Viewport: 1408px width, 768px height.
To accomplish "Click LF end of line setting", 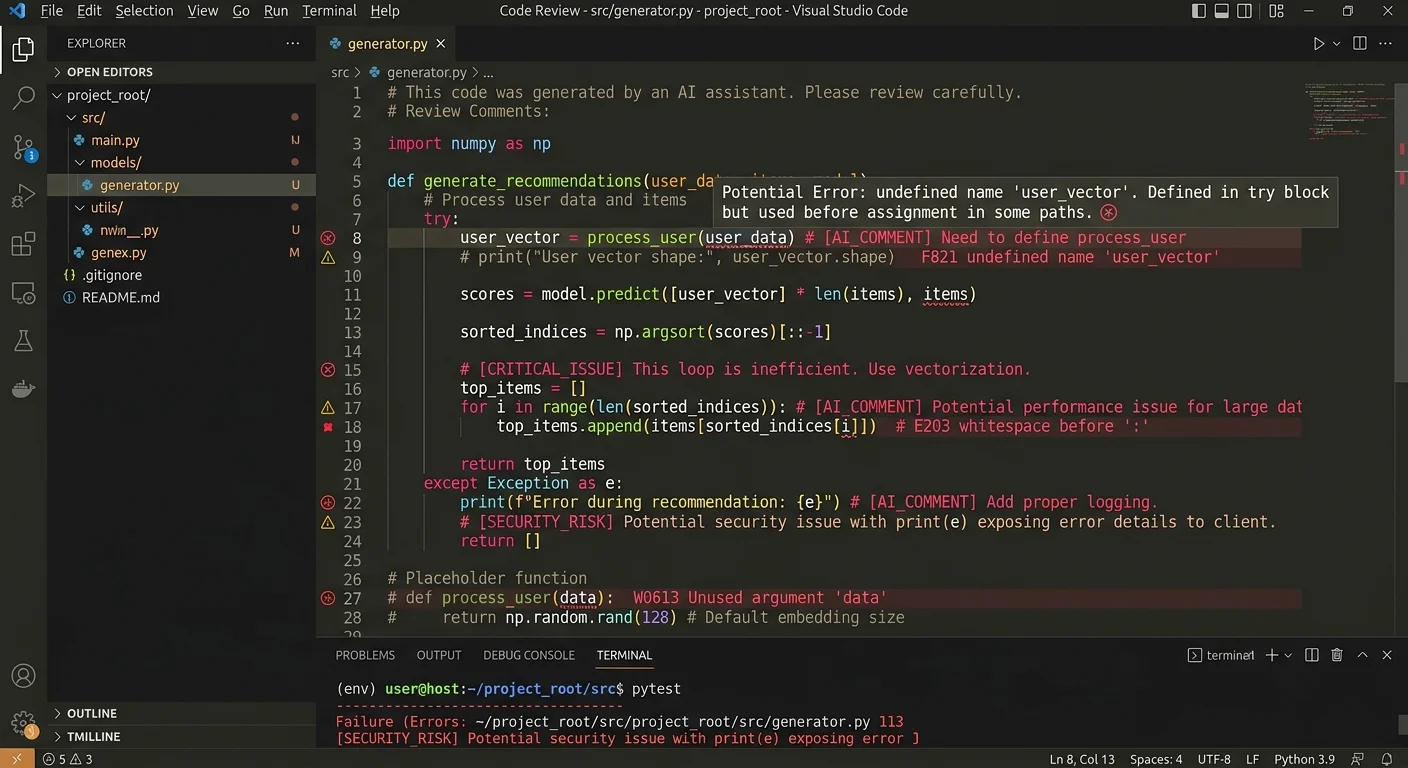I will (1253, 759).
